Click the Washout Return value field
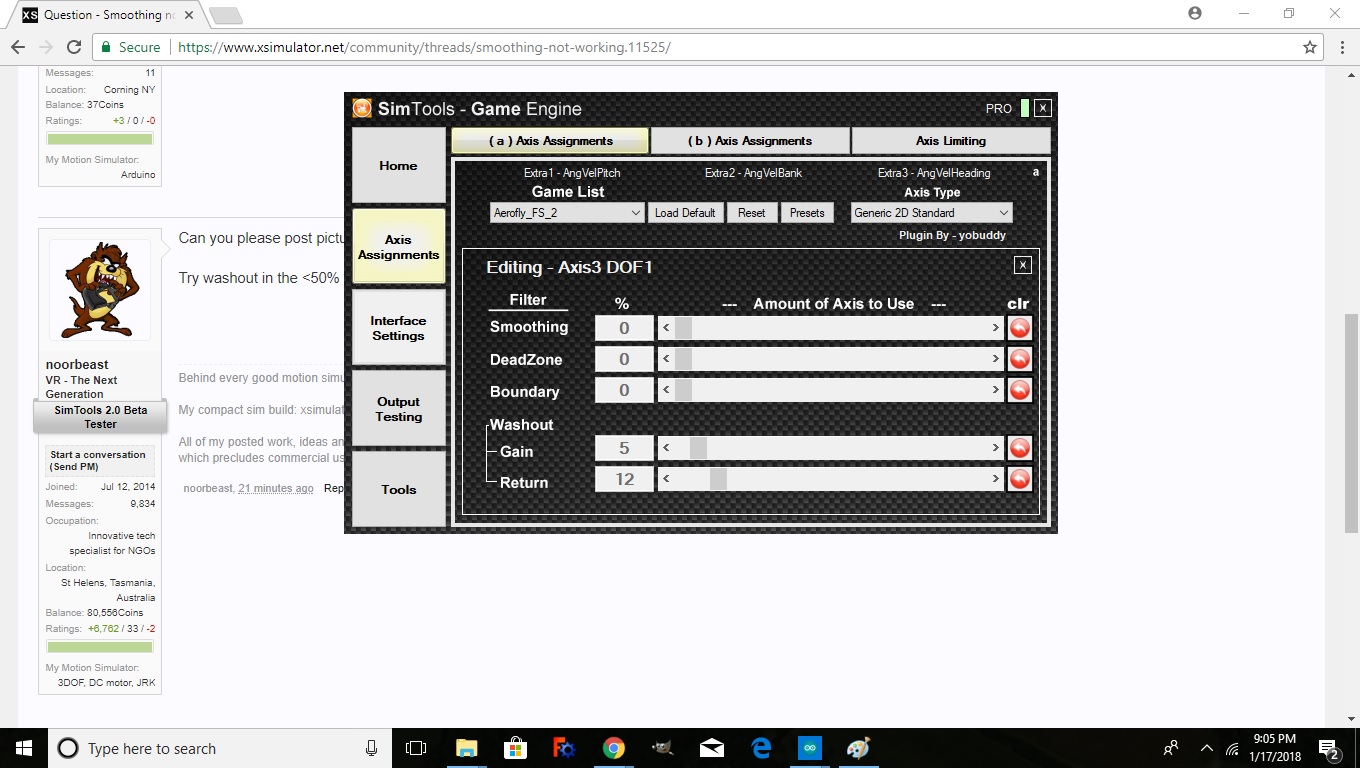 (x=624, y=479)
